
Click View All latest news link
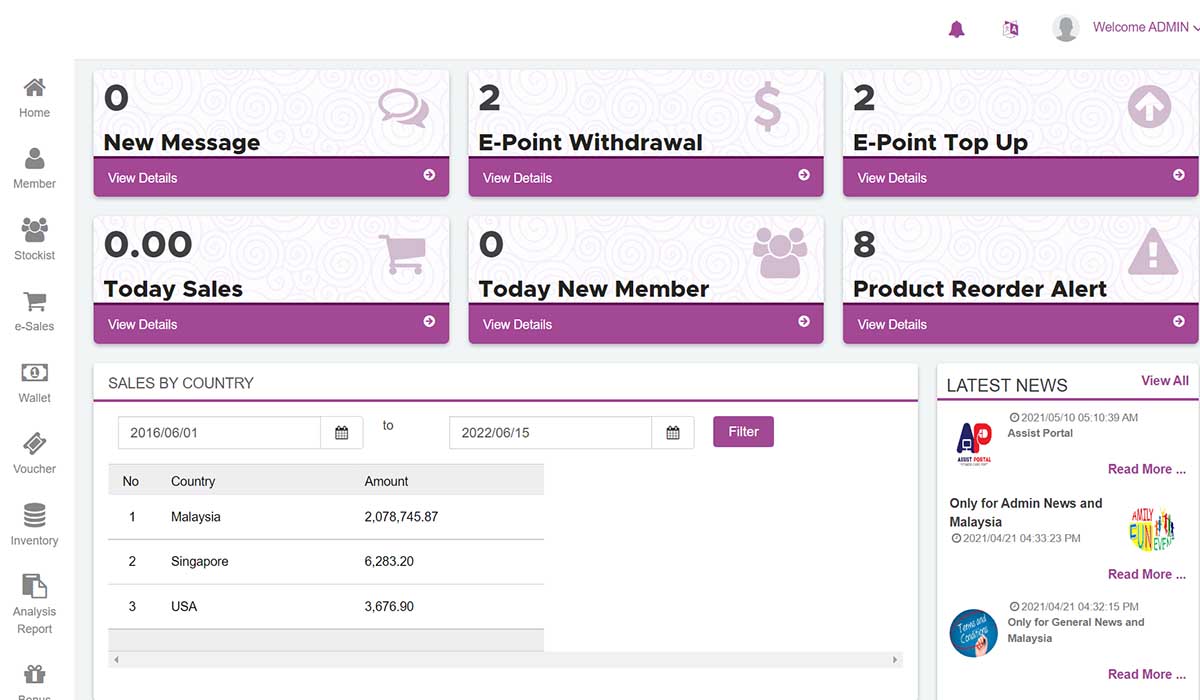click(x=1164, y=381)
